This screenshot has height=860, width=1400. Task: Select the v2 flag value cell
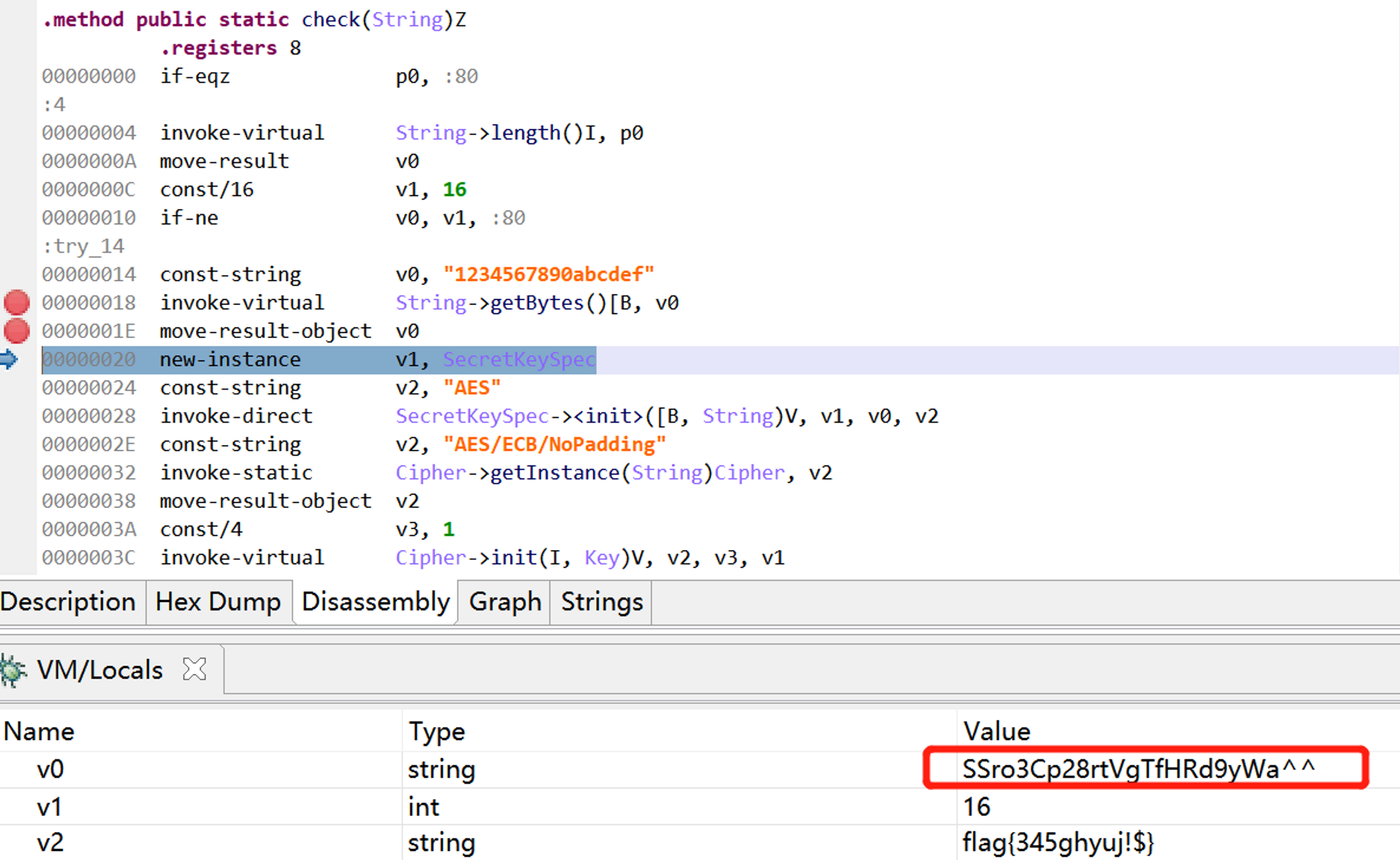pos(1057,842)
